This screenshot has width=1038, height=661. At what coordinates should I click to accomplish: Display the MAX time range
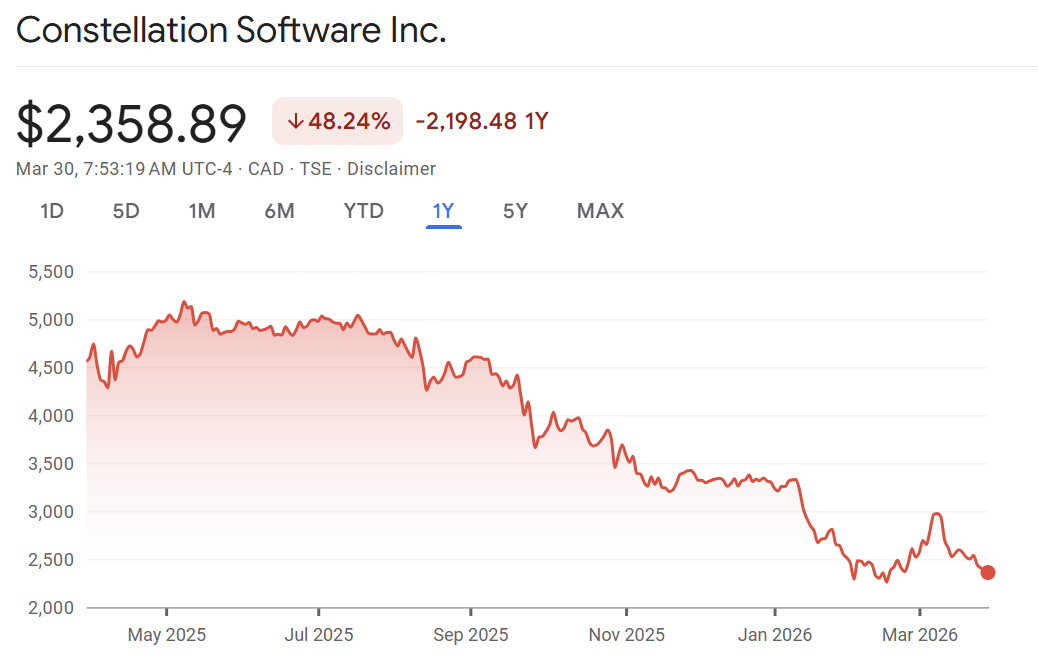(600, 211)
